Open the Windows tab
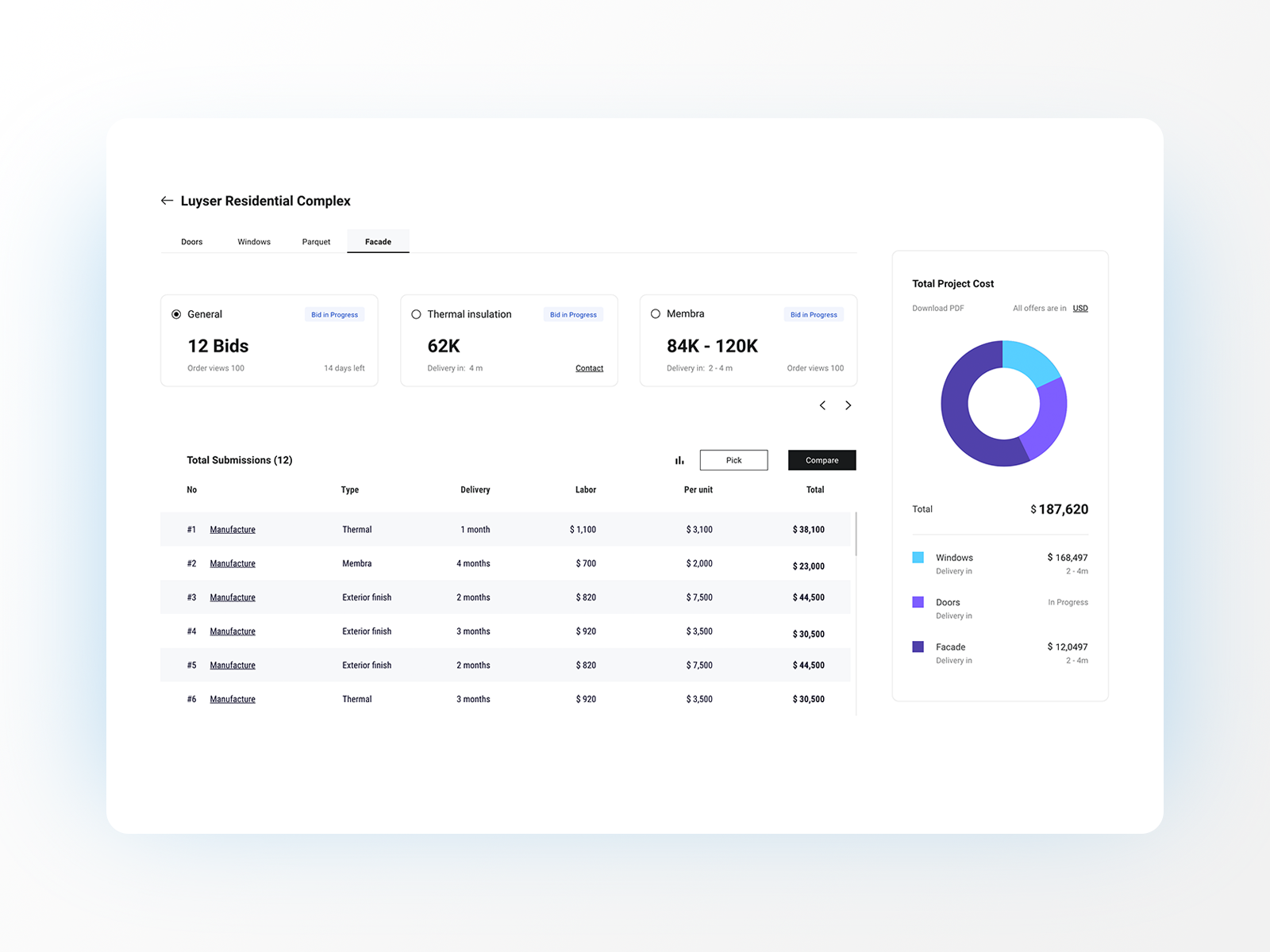Image resolution: width=1270 pixels, height=952 pixels. pos(253,241)
